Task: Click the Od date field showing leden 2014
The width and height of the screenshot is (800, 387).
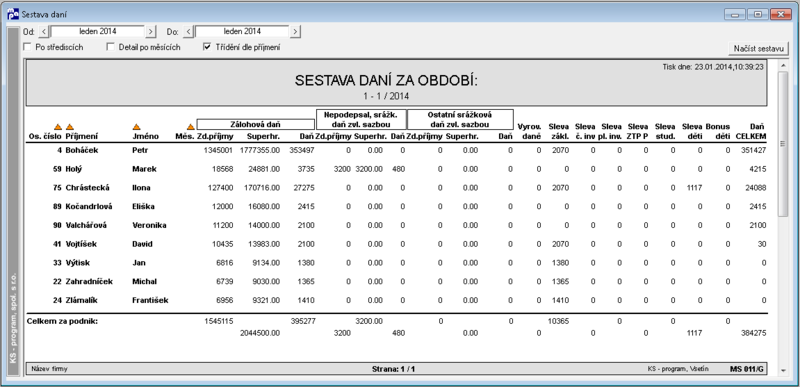Action: [x=97, y=32]
